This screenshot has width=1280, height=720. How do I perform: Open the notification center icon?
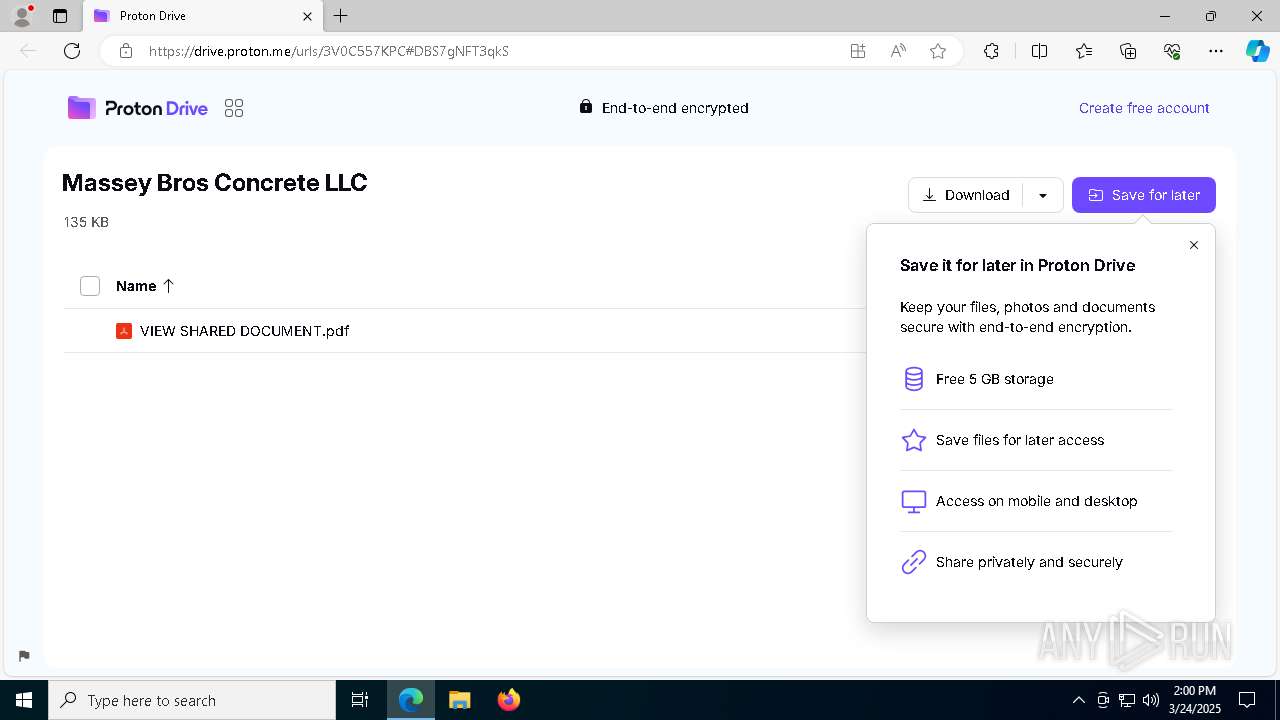click(1247, 700)
